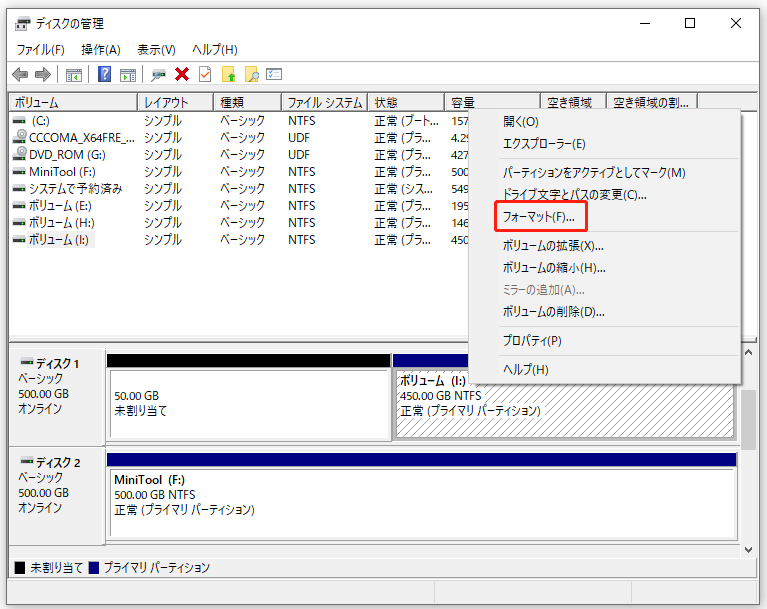Click the Back arrow toolbar icon
The height and width of the screenshot is (609, 767).
[x=20, y=75]
